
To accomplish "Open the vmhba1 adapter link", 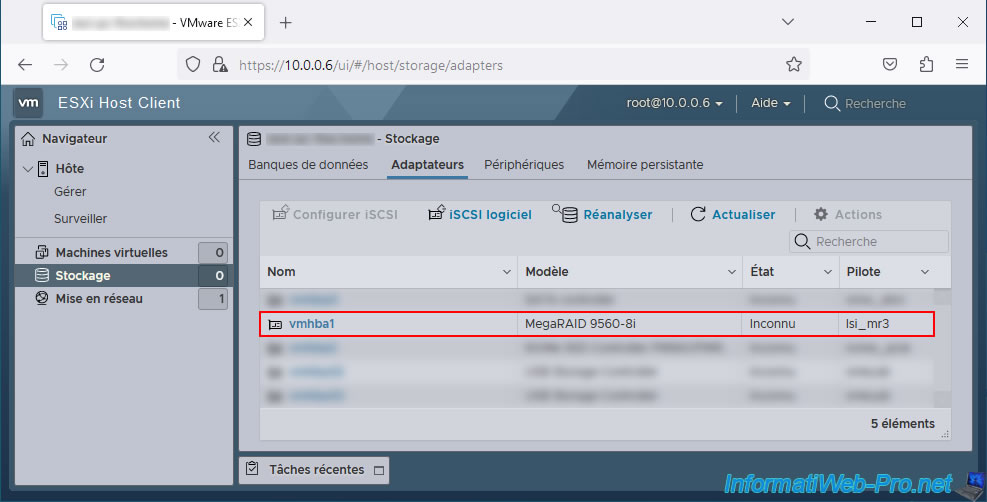I will 312,324.
